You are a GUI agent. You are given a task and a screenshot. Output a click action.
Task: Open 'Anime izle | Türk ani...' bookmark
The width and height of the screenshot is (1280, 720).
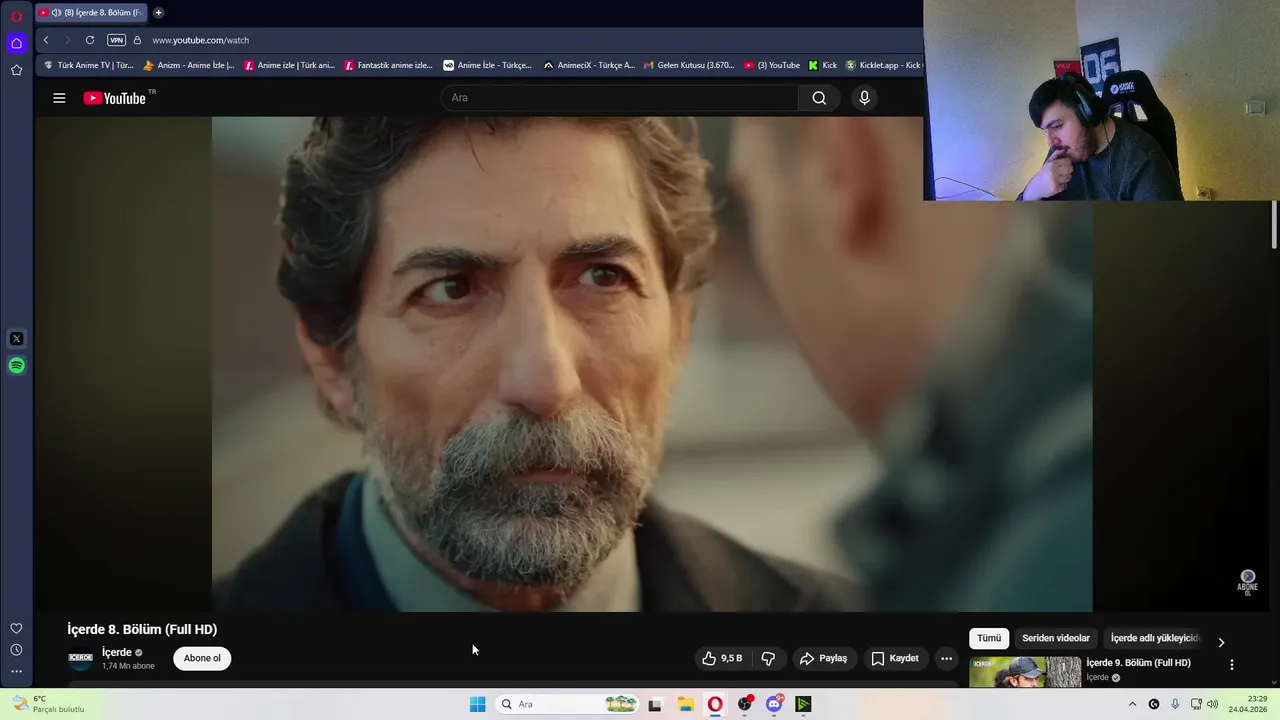(x=289, y=65)
